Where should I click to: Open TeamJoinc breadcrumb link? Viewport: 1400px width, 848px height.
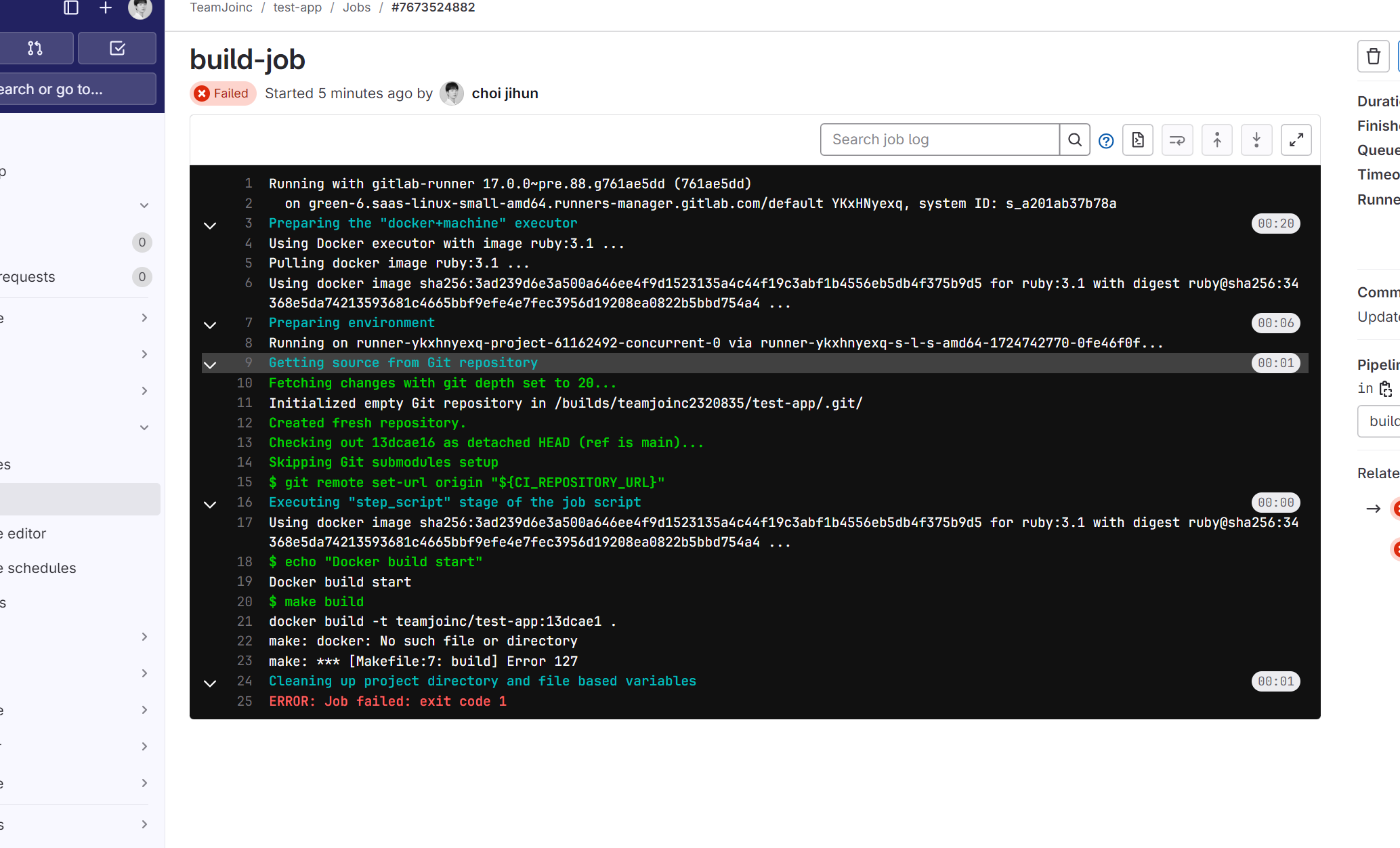tap(221, 7)
